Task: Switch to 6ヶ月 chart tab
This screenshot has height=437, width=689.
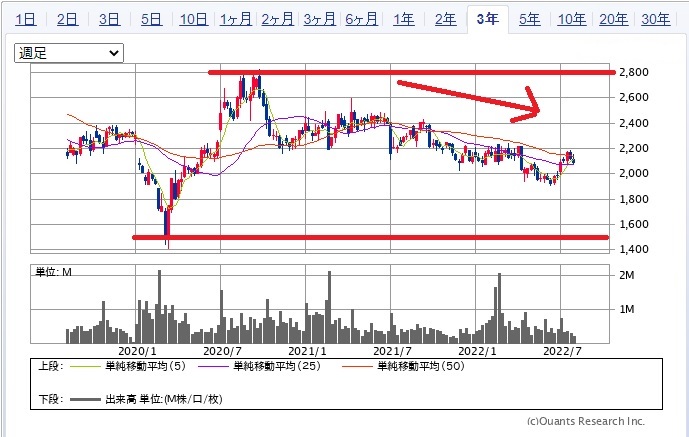Action: pyautogui.click(x=361, y=19)
